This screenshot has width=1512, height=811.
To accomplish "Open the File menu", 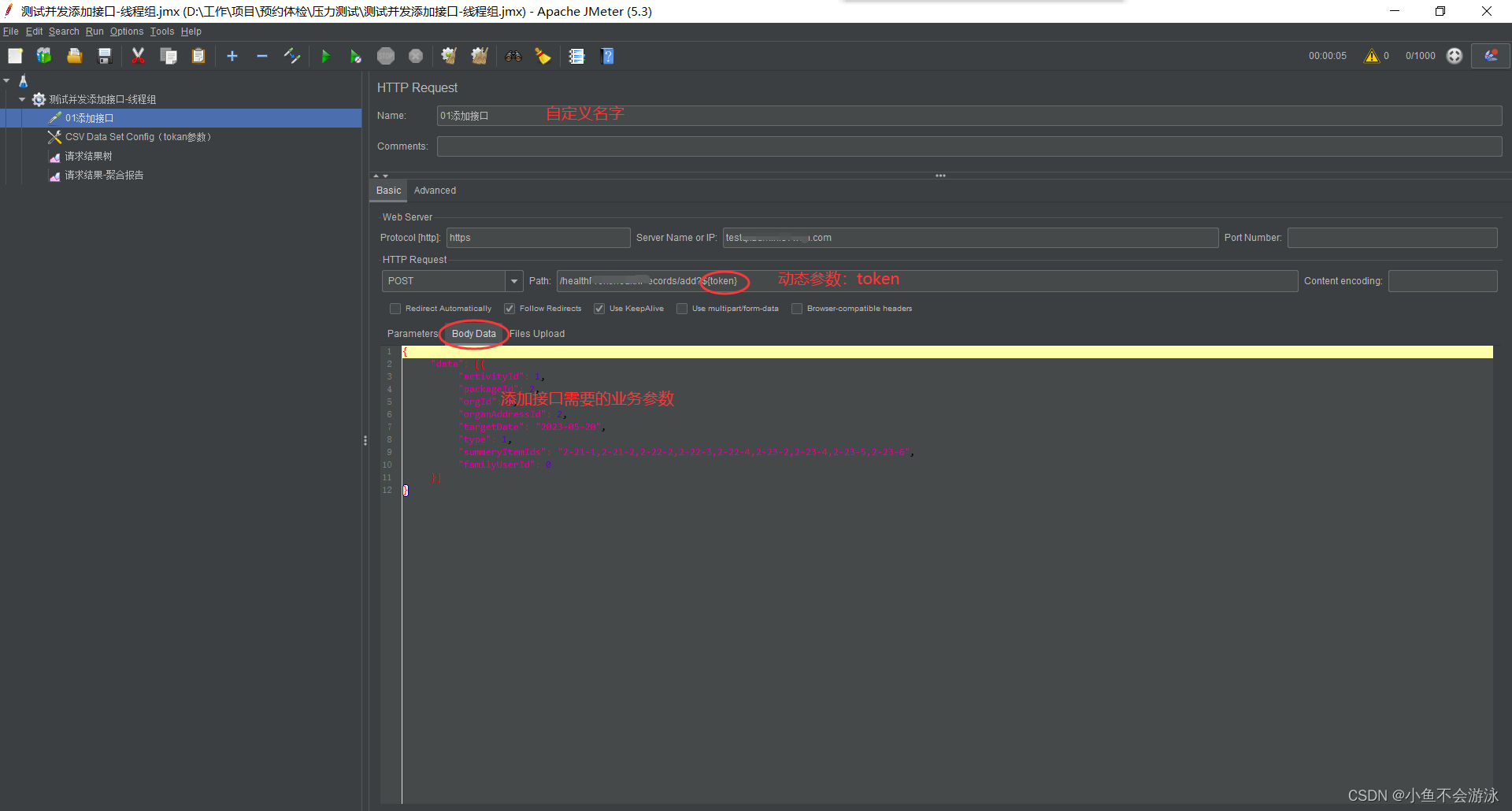I will pyautogui.click(x=11, y=31).
